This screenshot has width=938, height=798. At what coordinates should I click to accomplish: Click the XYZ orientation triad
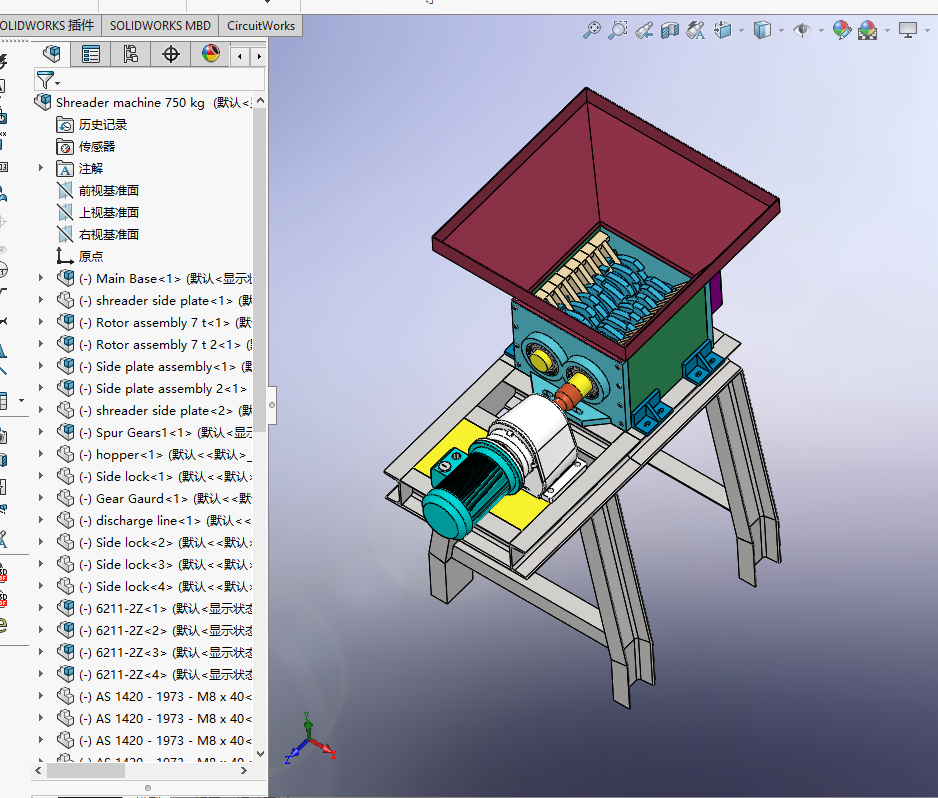310,739
